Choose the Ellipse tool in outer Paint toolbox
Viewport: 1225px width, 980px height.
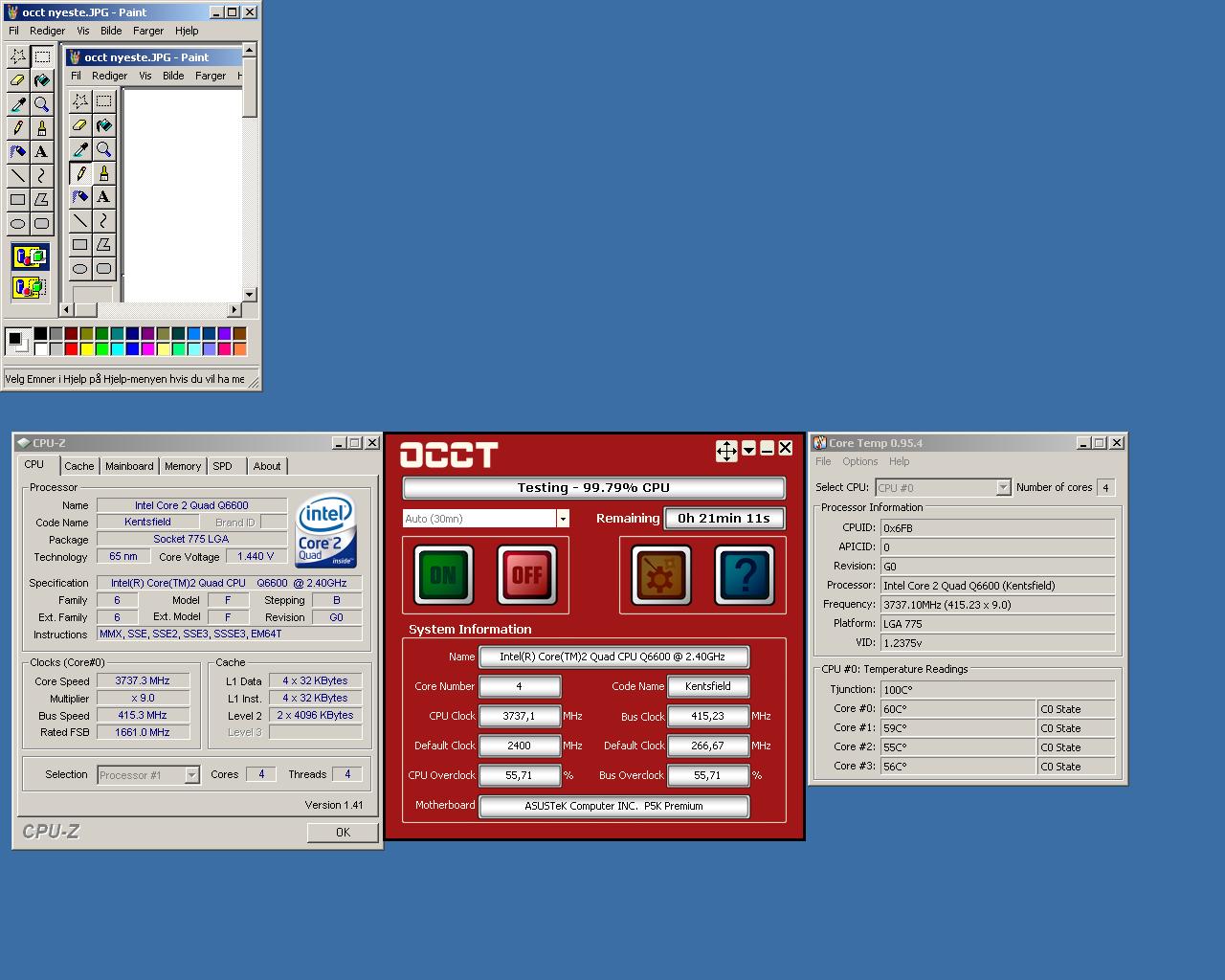17,223
